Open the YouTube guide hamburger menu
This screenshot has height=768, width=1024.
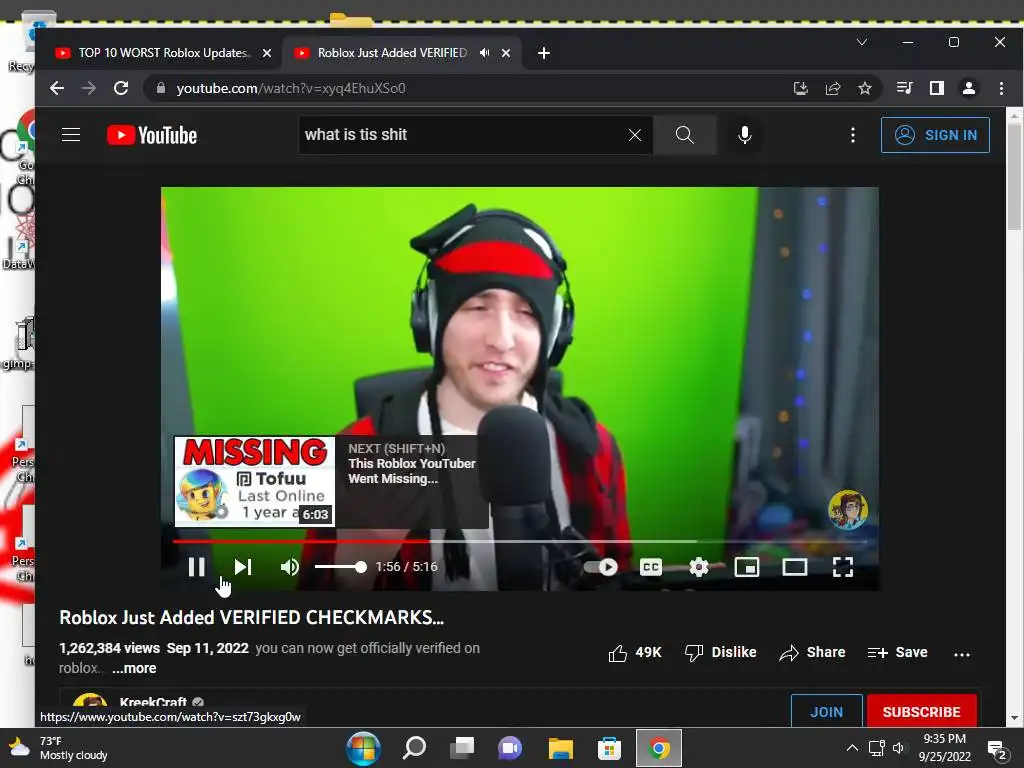tap(71, 135)
